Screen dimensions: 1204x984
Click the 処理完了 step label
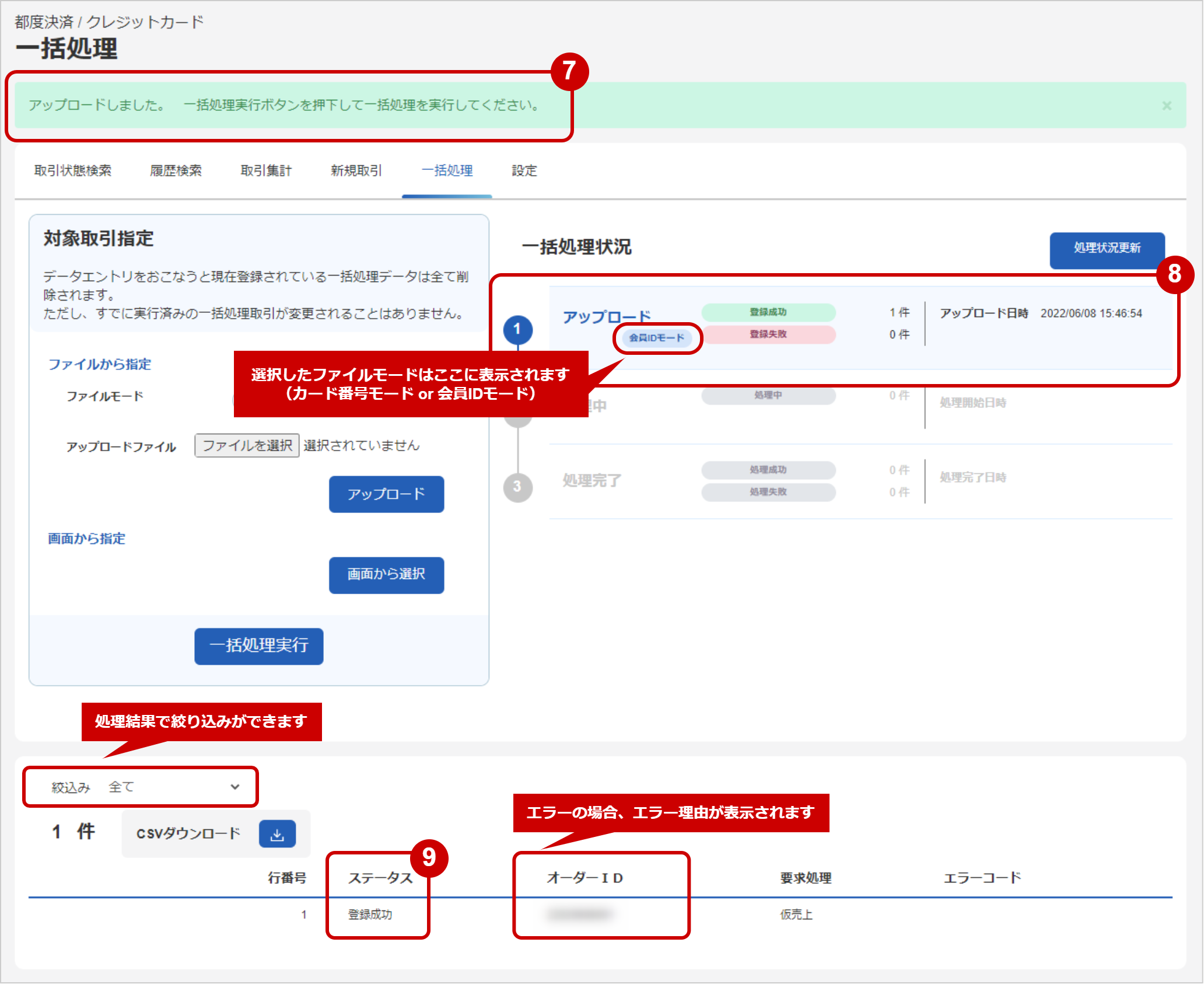(592, 480)
